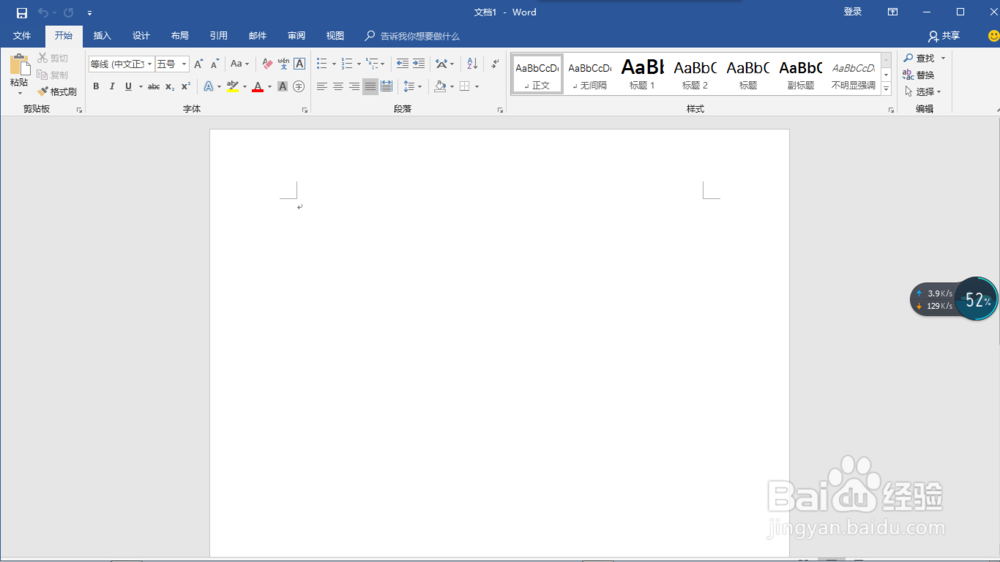Viewport: 1000px width, 562px height.
Task: Open the Change Case (Aa) dropdown
Action: click(x=240, y=64)
